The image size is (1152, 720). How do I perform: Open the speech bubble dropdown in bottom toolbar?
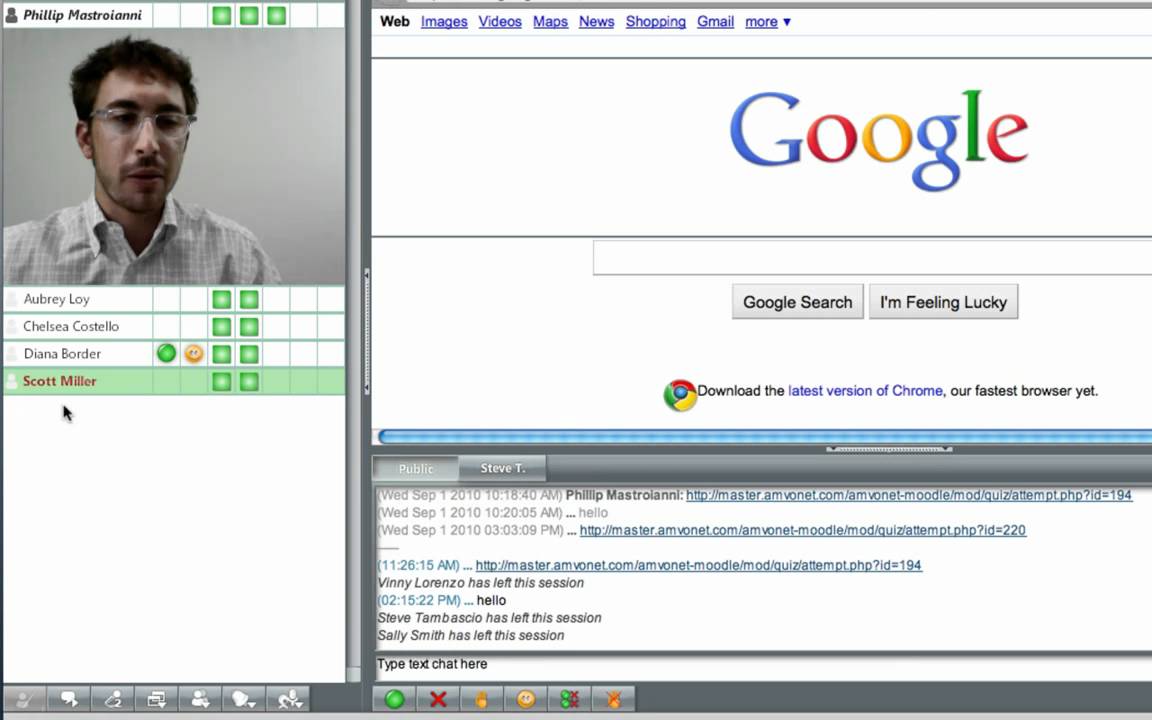pyautogui.click(x=245, y=699)
